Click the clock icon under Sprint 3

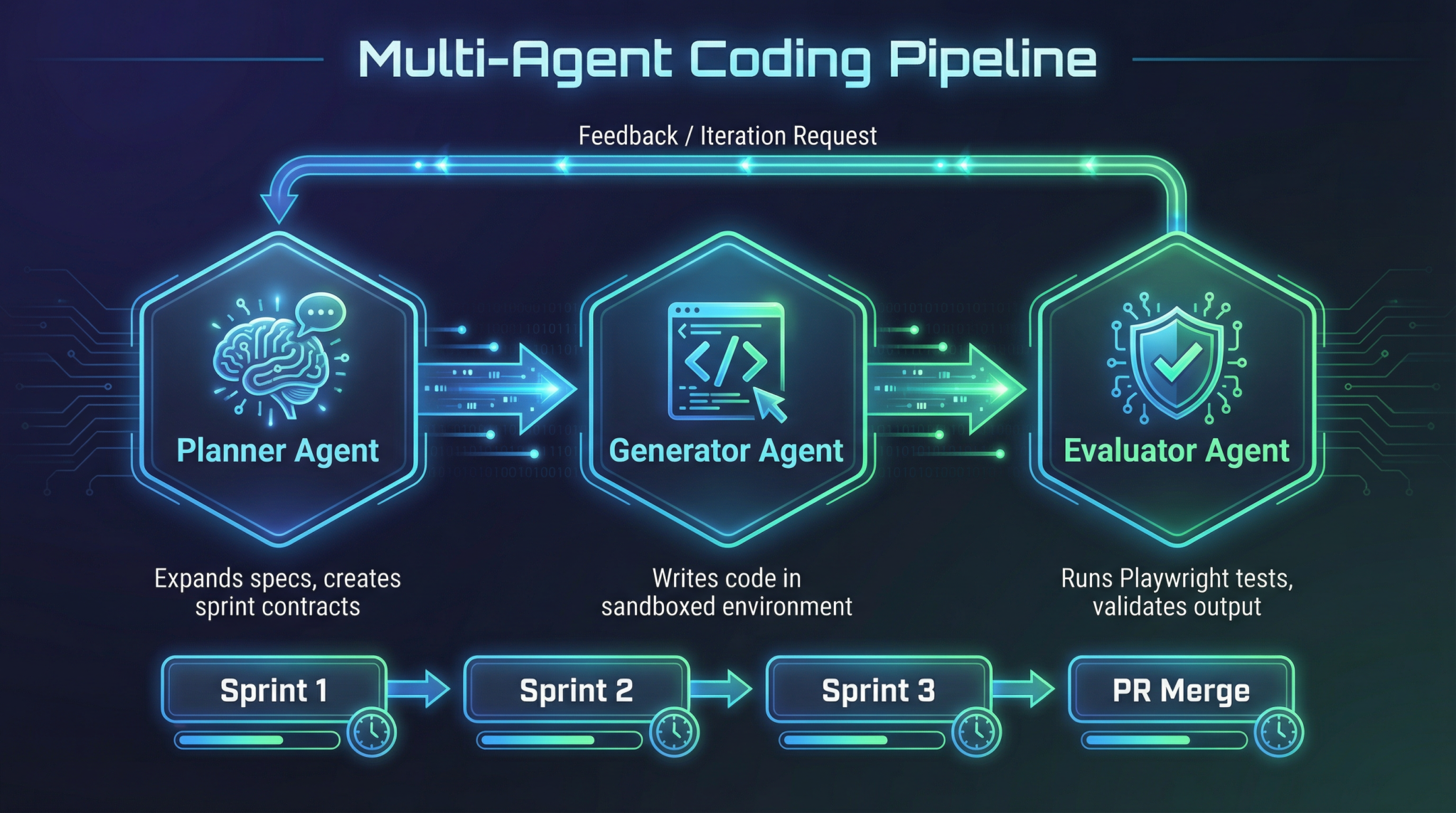coord(977,734)
